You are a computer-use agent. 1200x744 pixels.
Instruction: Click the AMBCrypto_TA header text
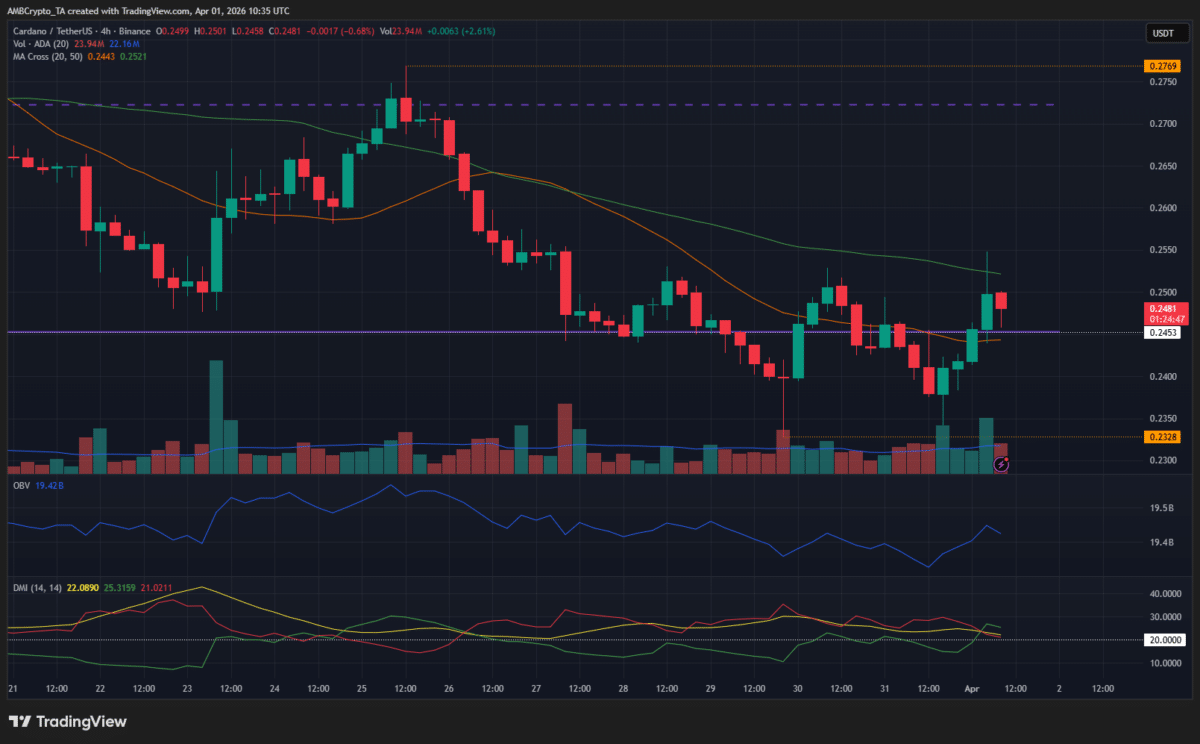[33, 11]
